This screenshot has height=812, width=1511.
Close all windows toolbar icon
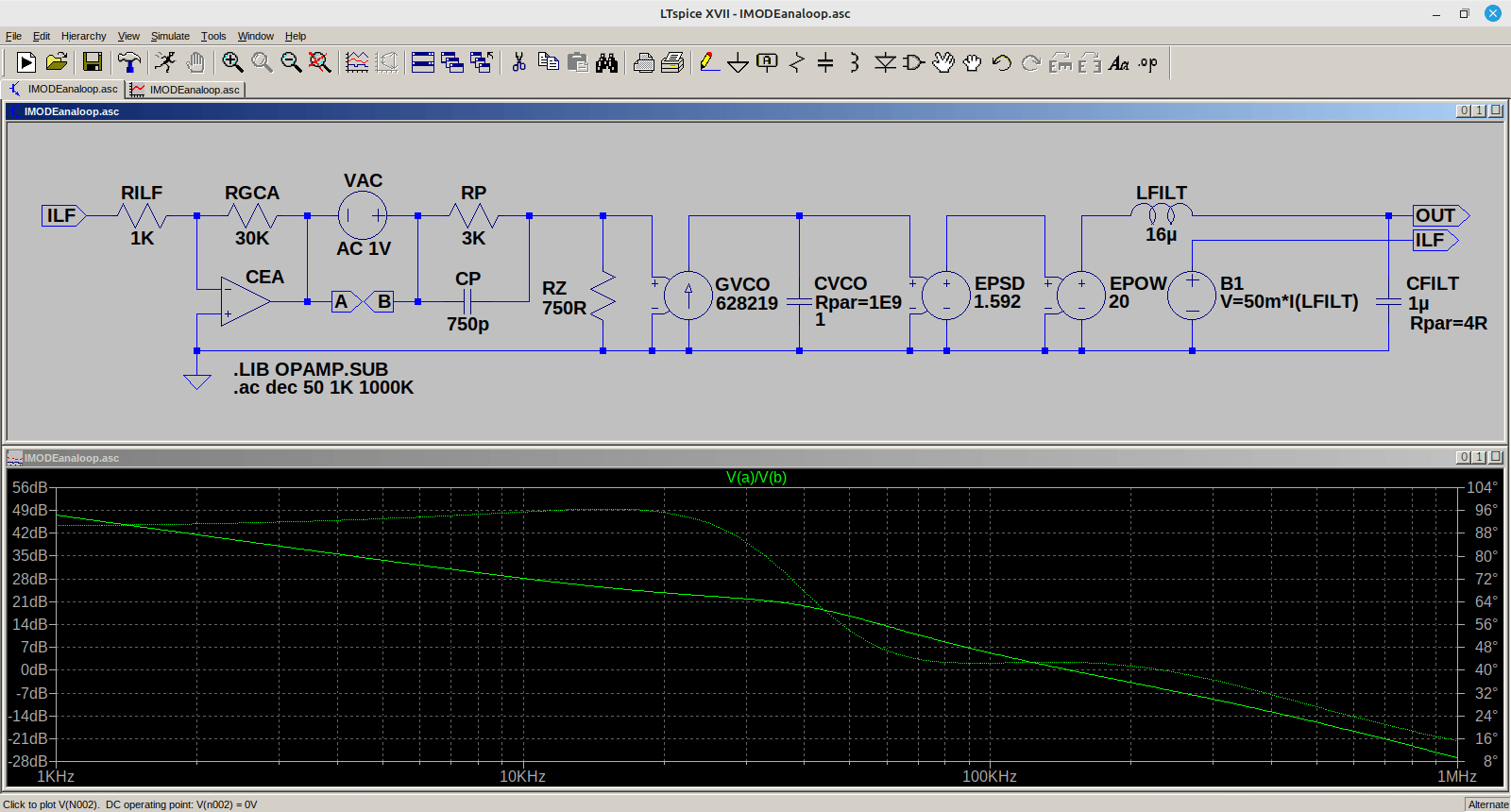(482, 62)
